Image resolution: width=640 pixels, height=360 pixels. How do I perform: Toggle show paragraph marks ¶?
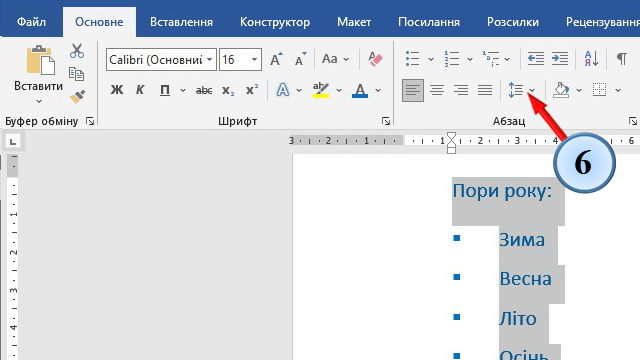coord(621,59)
